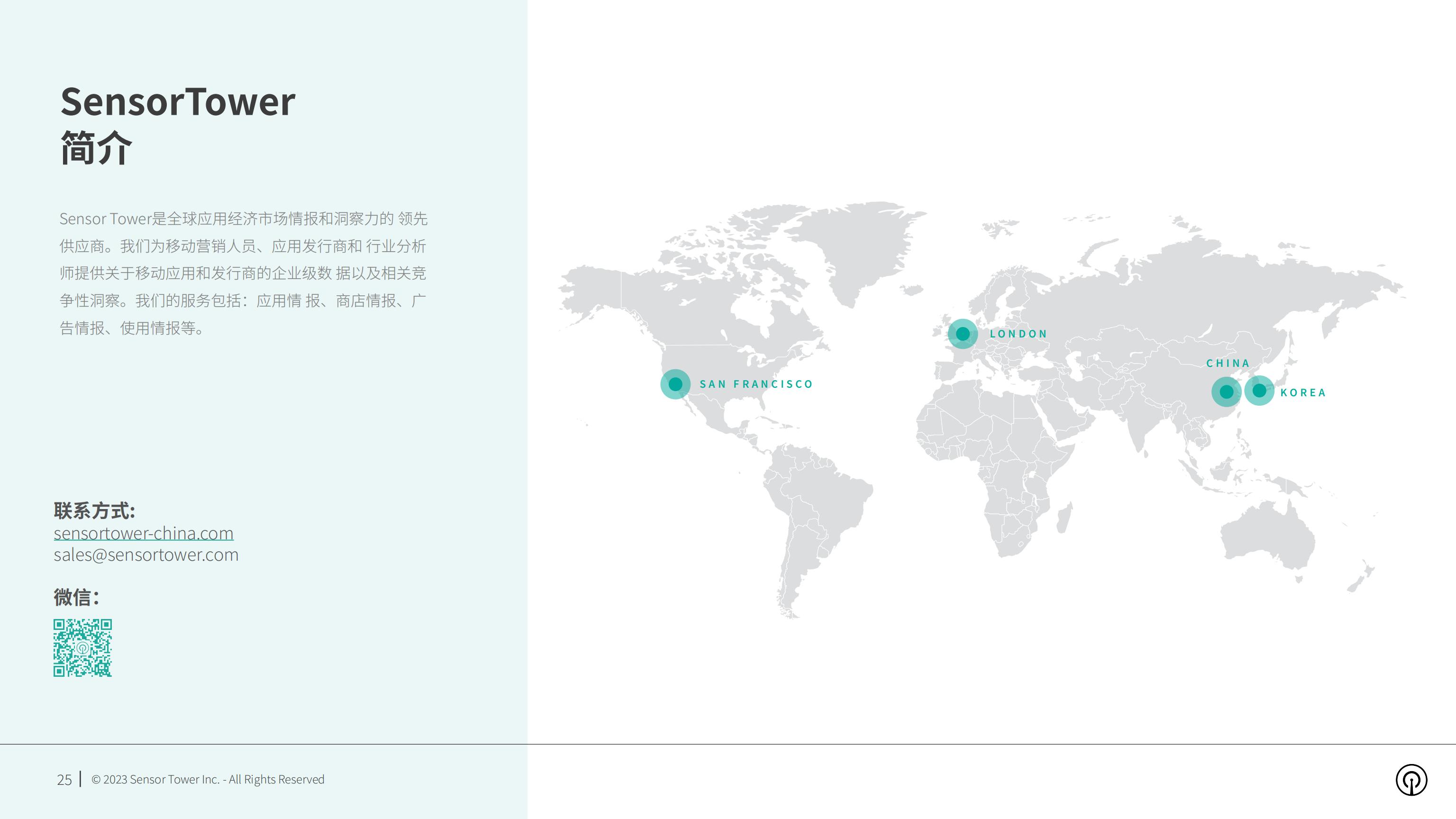This screenshot has width=1456, height=819.
Task: Click the San Francisco map marker
Action: pos(675,384)
